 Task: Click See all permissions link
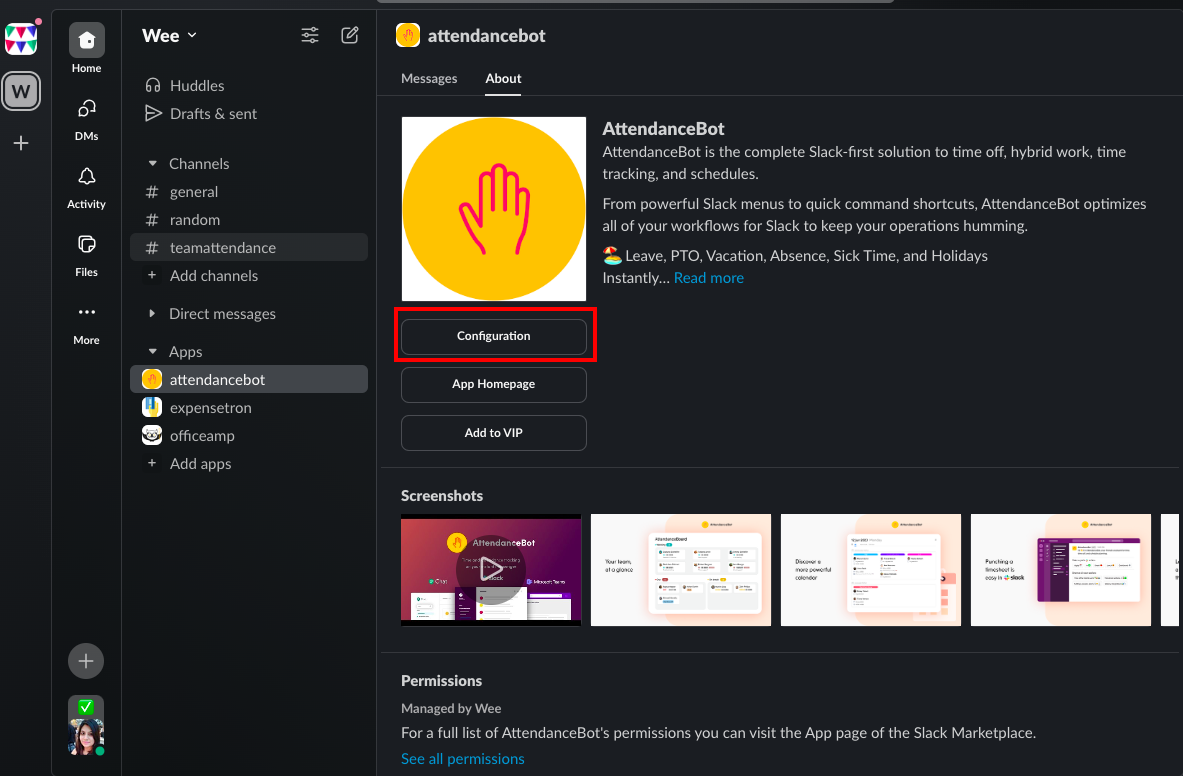pos(462,759)
